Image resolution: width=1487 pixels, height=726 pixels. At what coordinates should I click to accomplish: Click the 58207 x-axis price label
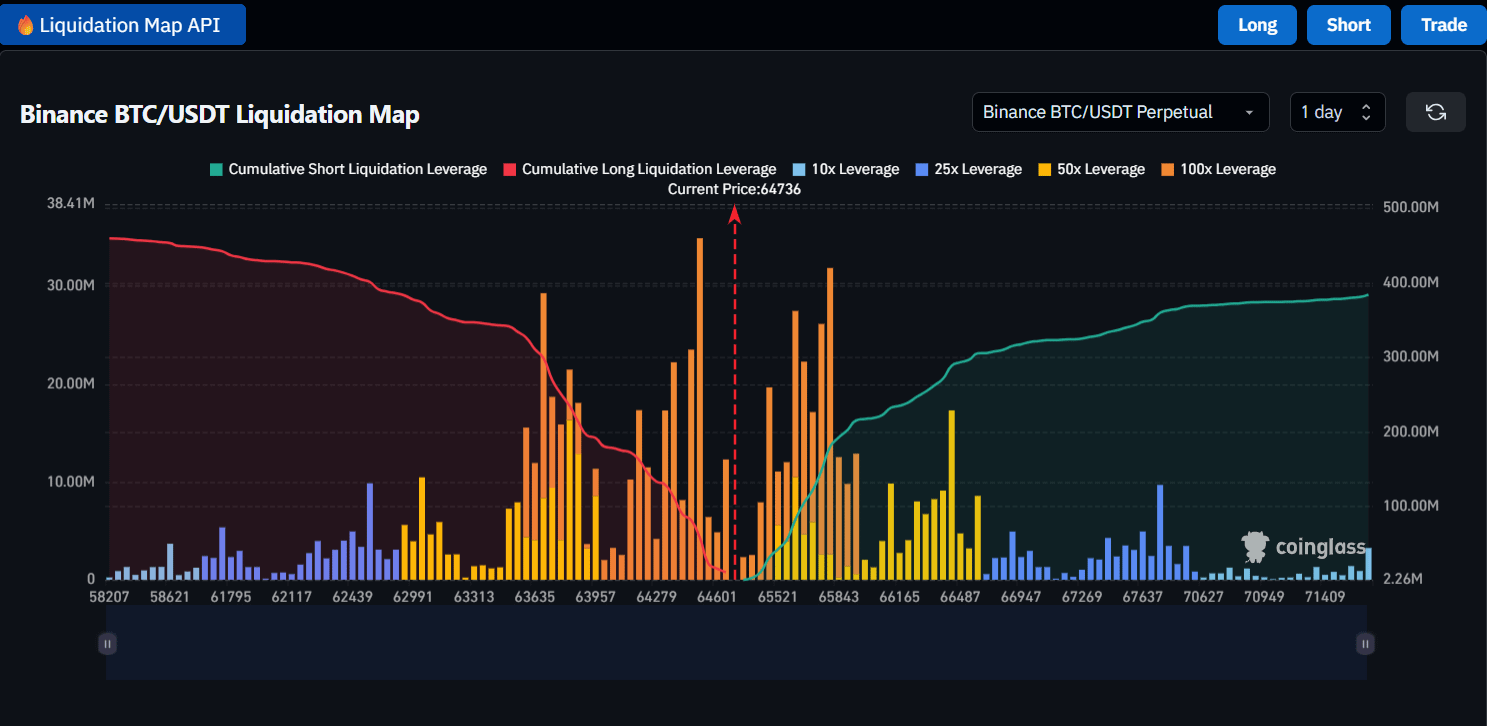tap(109, 597)
